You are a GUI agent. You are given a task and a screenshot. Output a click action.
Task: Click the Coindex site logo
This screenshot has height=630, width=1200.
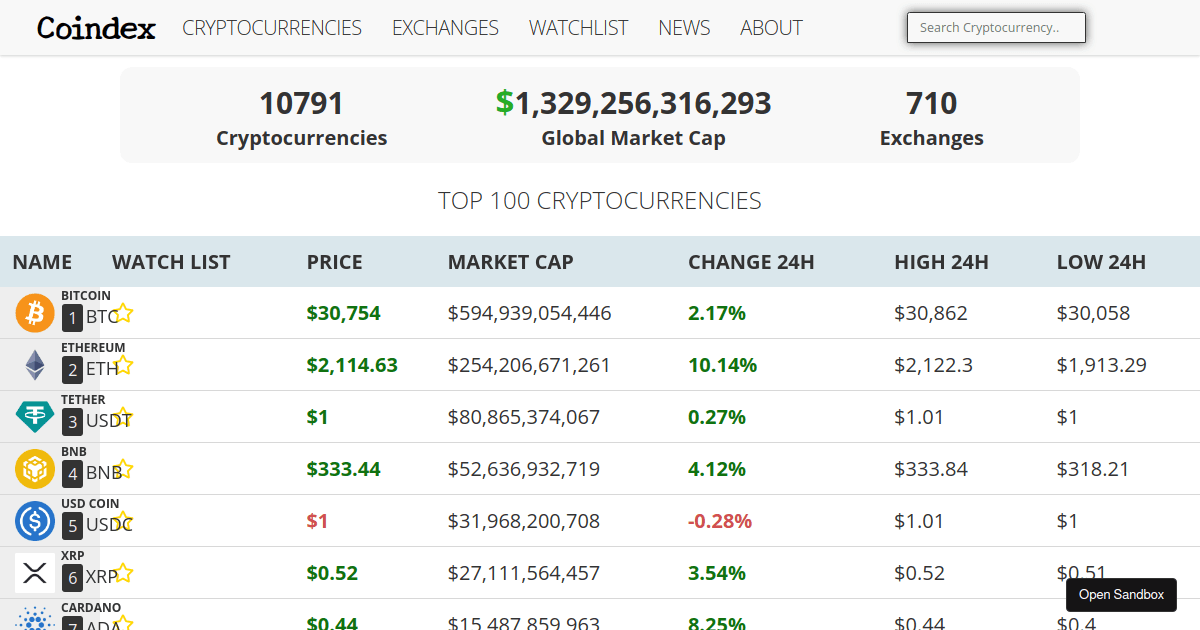click(x=96, y=28)
